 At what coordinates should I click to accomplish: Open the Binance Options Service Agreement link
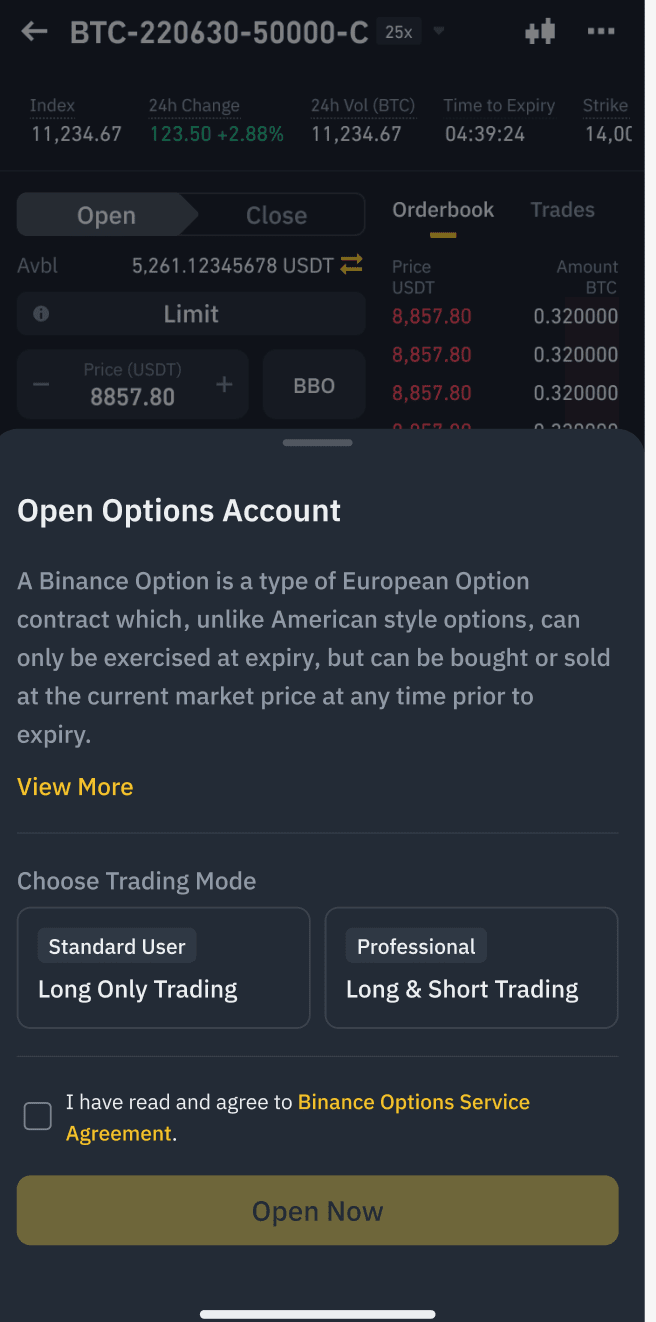tap(413, 1103)
